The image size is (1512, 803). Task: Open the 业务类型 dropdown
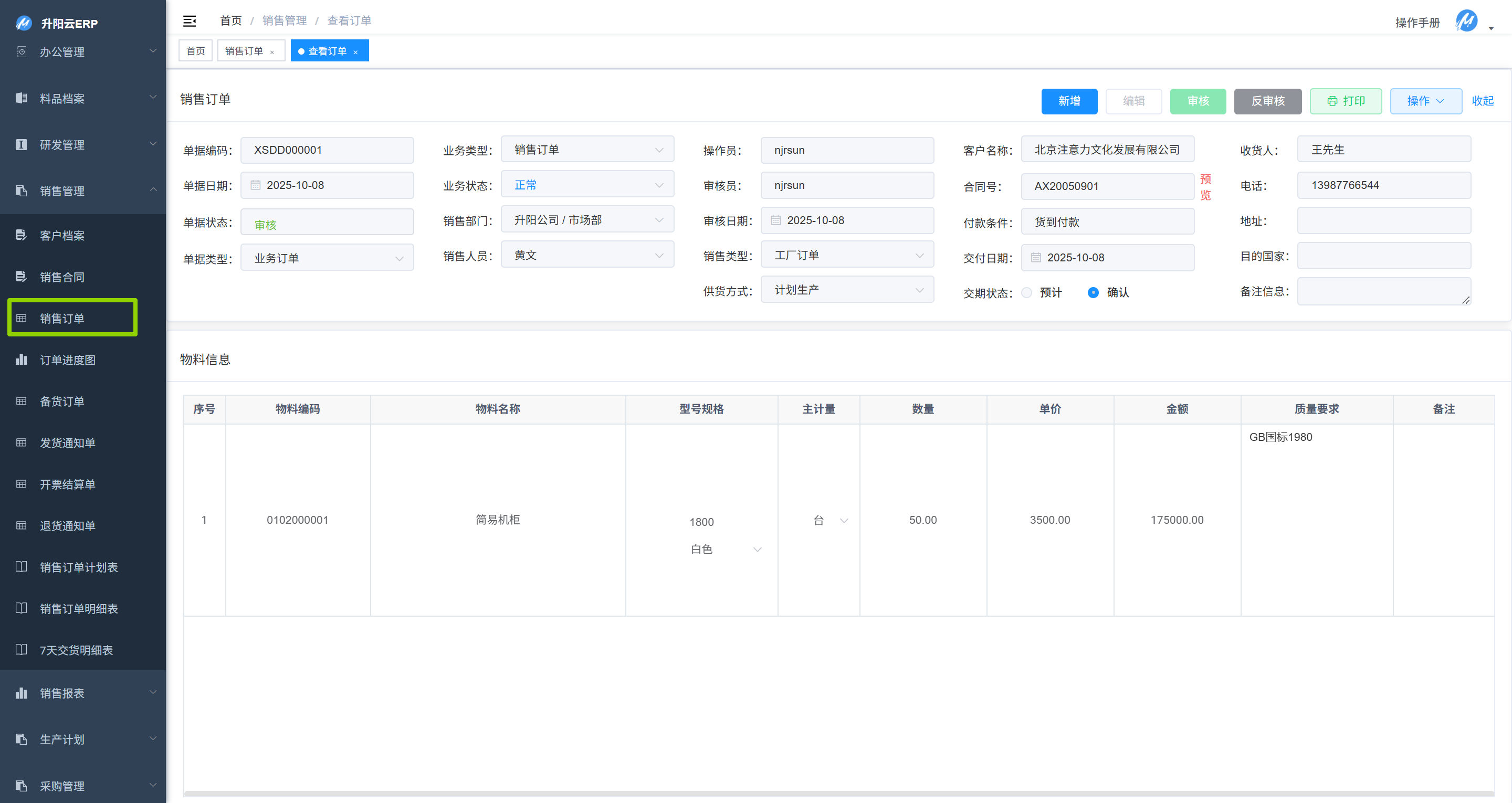[587, 150]
